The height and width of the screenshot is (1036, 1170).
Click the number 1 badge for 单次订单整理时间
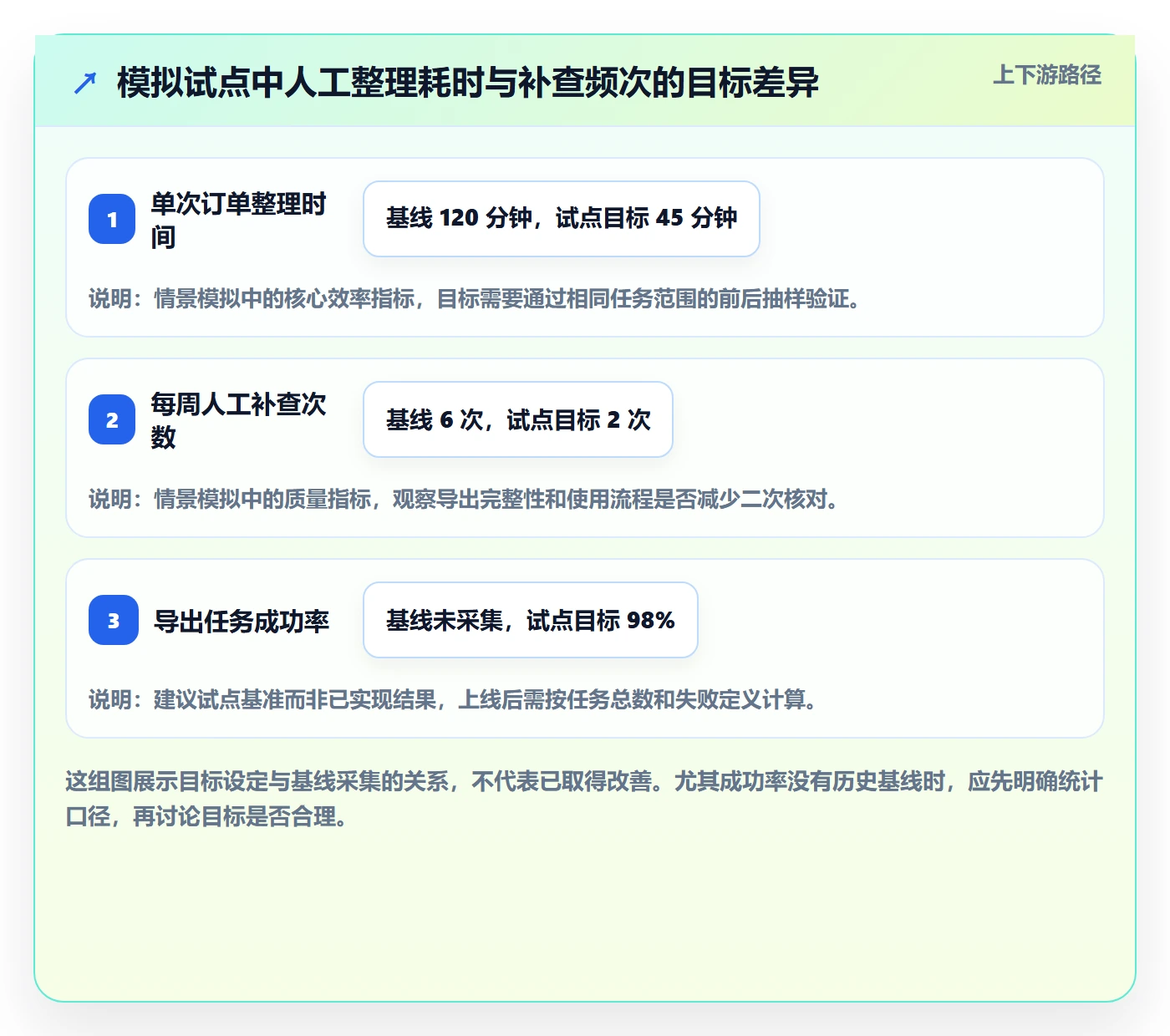click(112, 219)
